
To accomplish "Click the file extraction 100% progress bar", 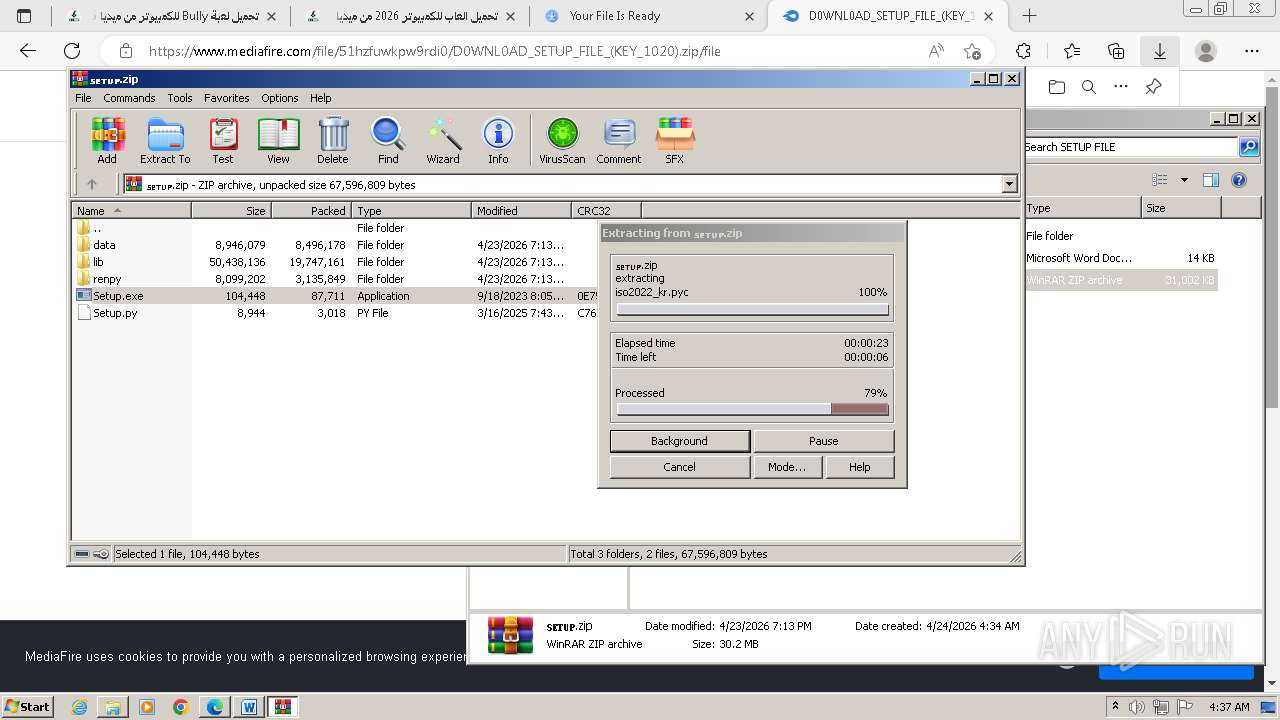I will [752, 309].
